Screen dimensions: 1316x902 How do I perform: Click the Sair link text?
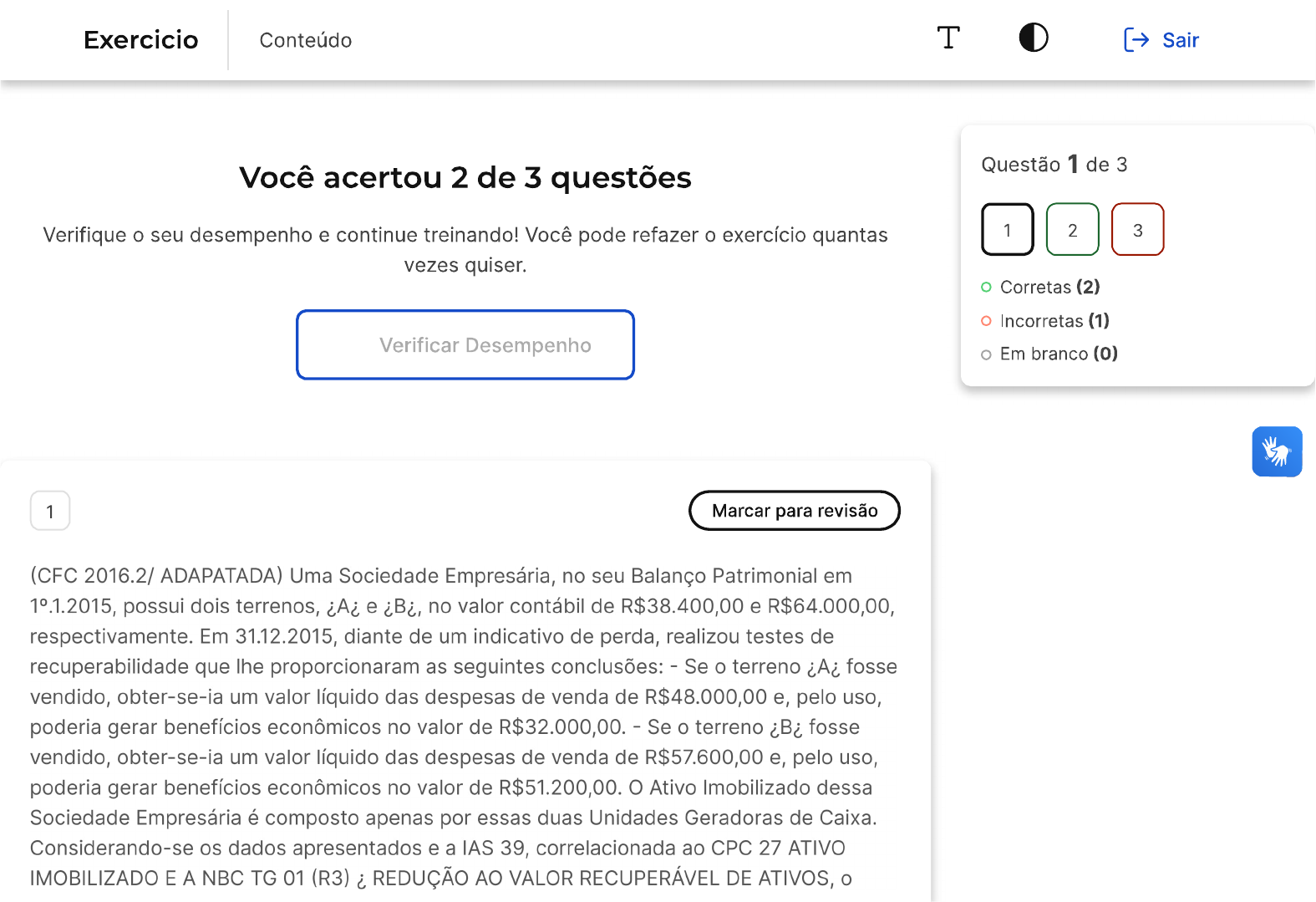pyautogui.click(x=1180, y=40)
